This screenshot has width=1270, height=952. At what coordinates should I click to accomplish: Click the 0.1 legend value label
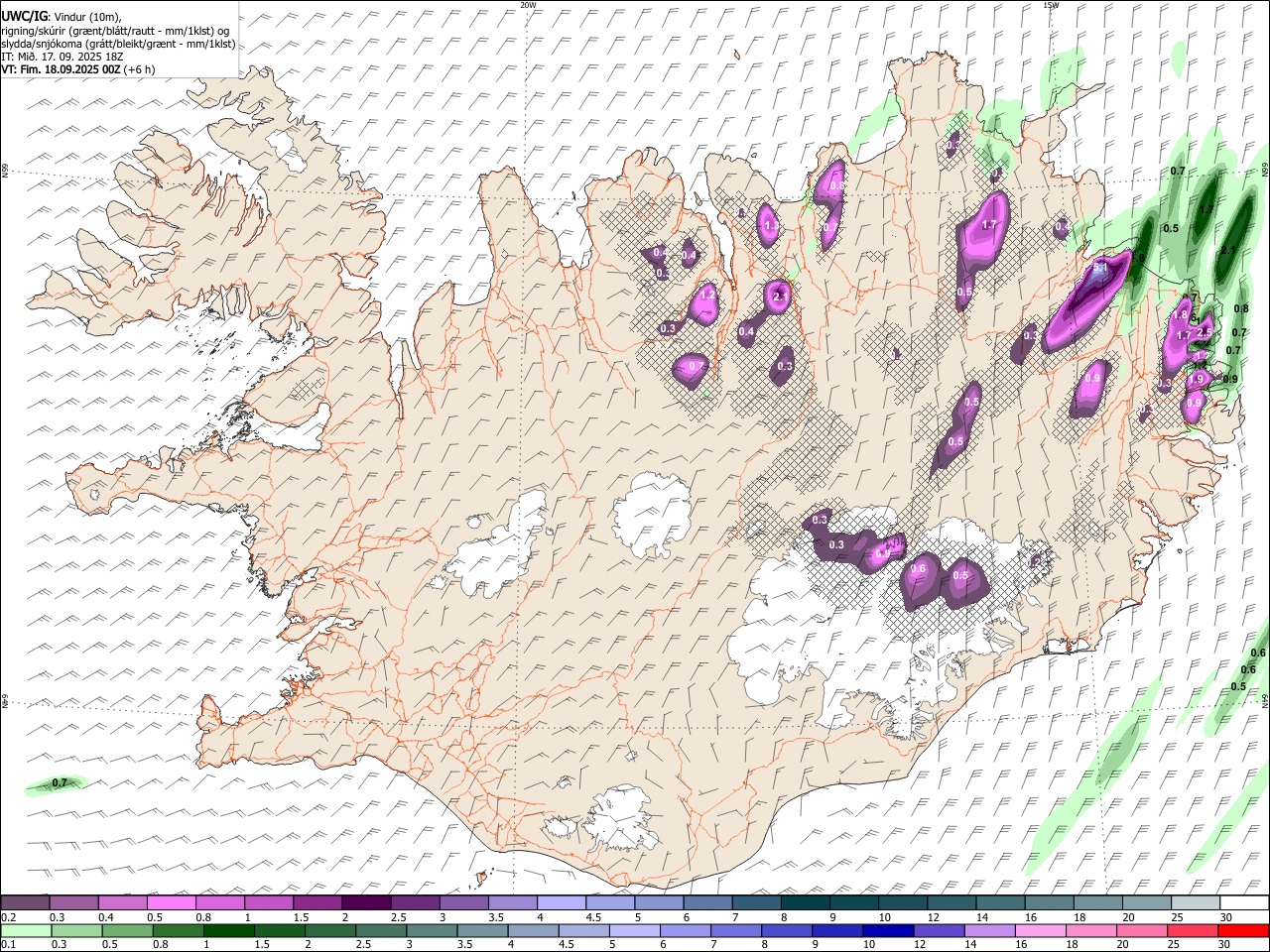click(8, 944)
